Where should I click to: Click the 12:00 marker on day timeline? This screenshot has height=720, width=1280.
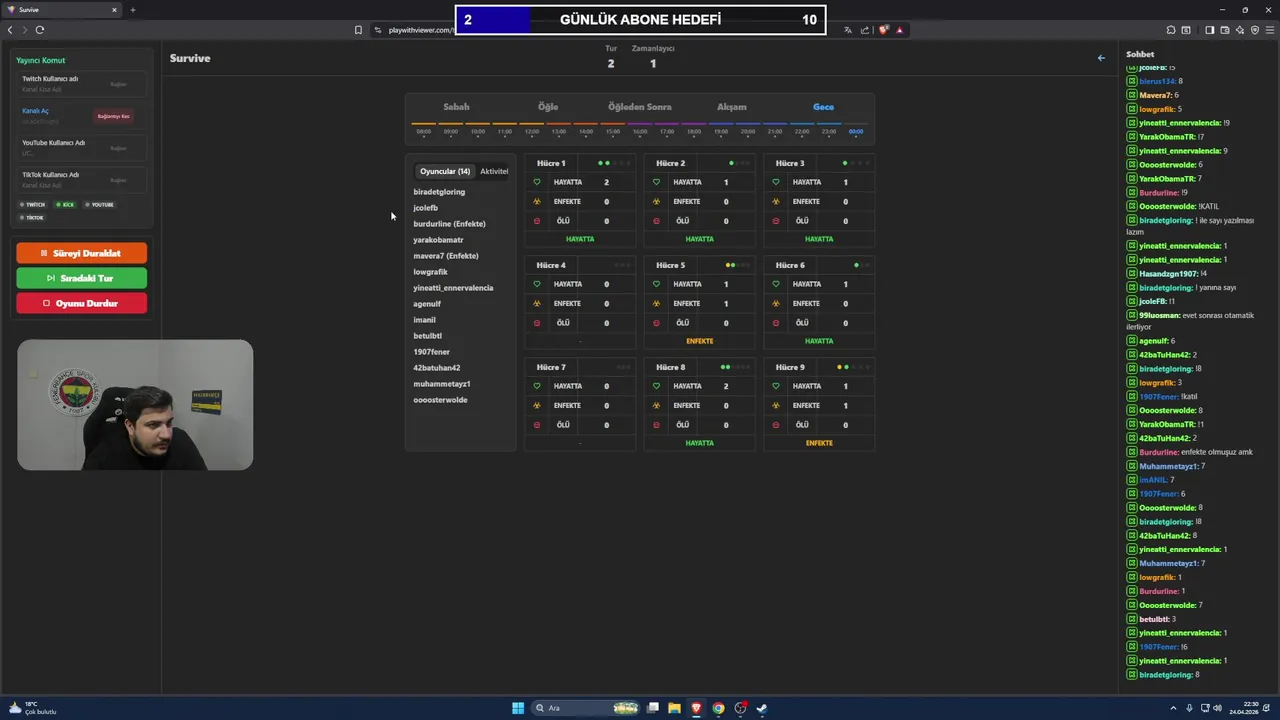point(532,131)
